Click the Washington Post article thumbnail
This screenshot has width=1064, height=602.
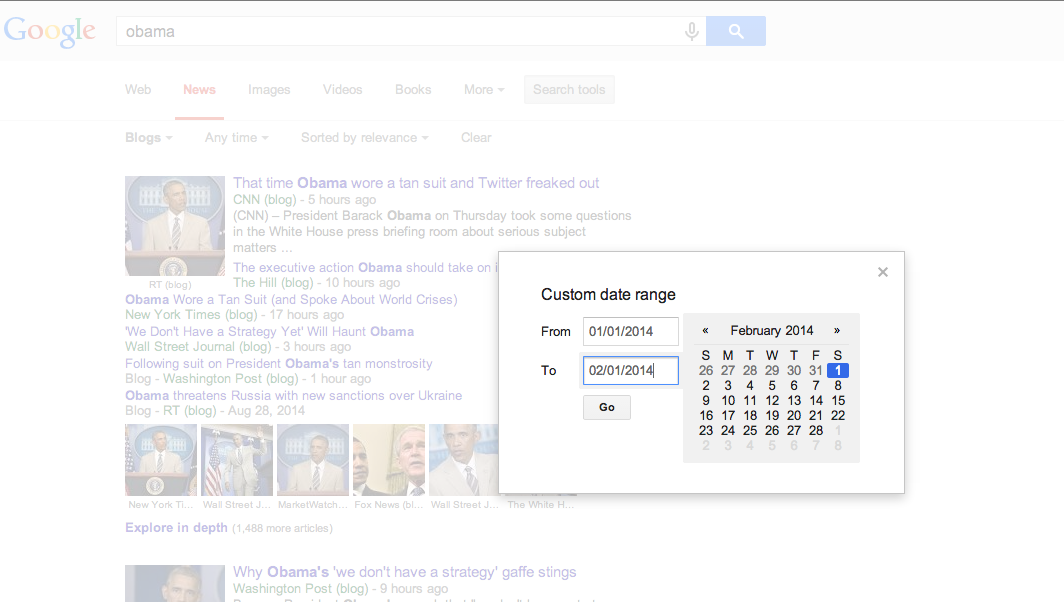tap(175, 584)
